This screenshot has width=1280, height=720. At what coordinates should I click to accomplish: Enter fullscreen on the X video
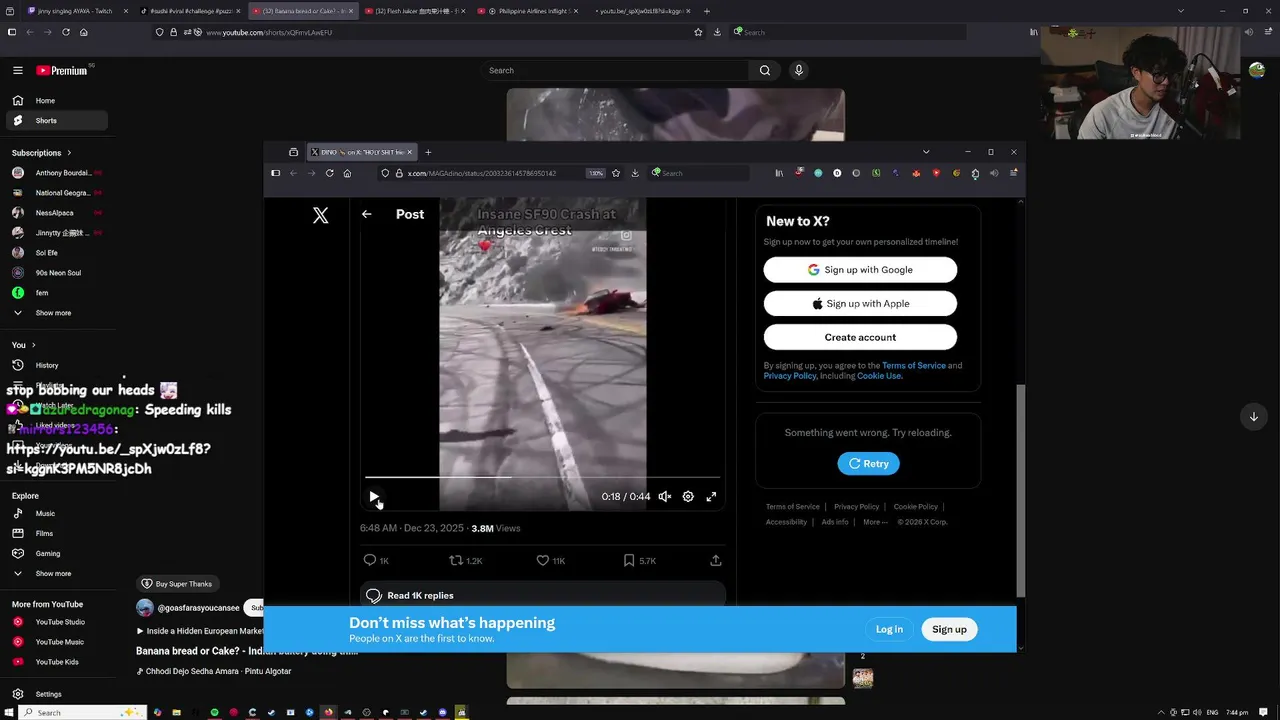coord(711,496)
